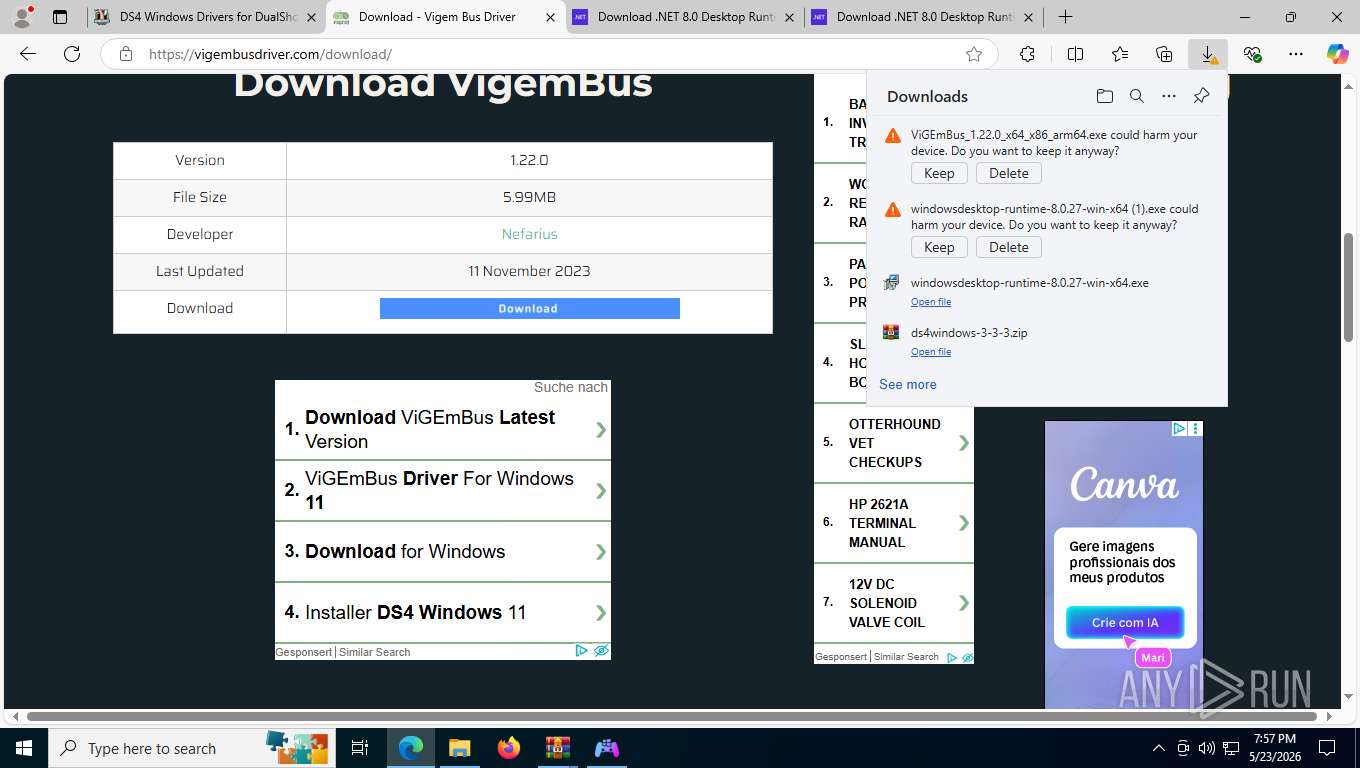This screenshot has width=1360, height=768.
Task: Switch to DS4 Windows Drivers tab
Action: tap(207, 17)
